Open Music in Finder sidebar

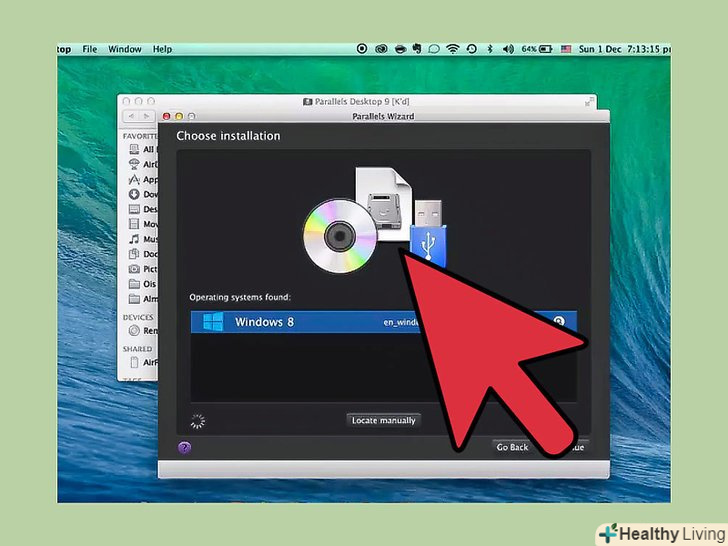pyautogui.click(x=143, y=239)
